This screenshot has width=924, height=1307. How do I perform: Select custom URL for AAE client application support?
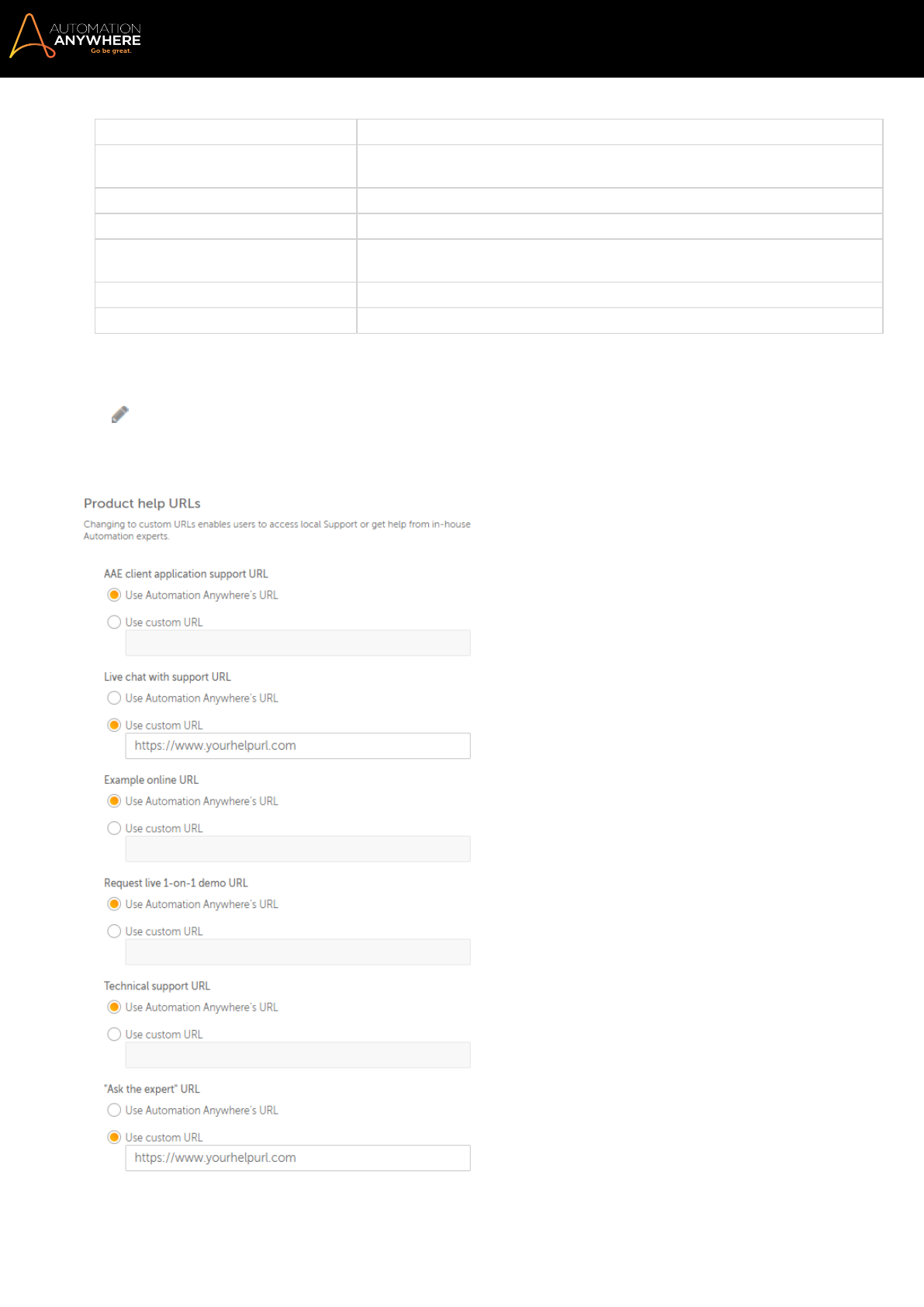pos(114,622)
